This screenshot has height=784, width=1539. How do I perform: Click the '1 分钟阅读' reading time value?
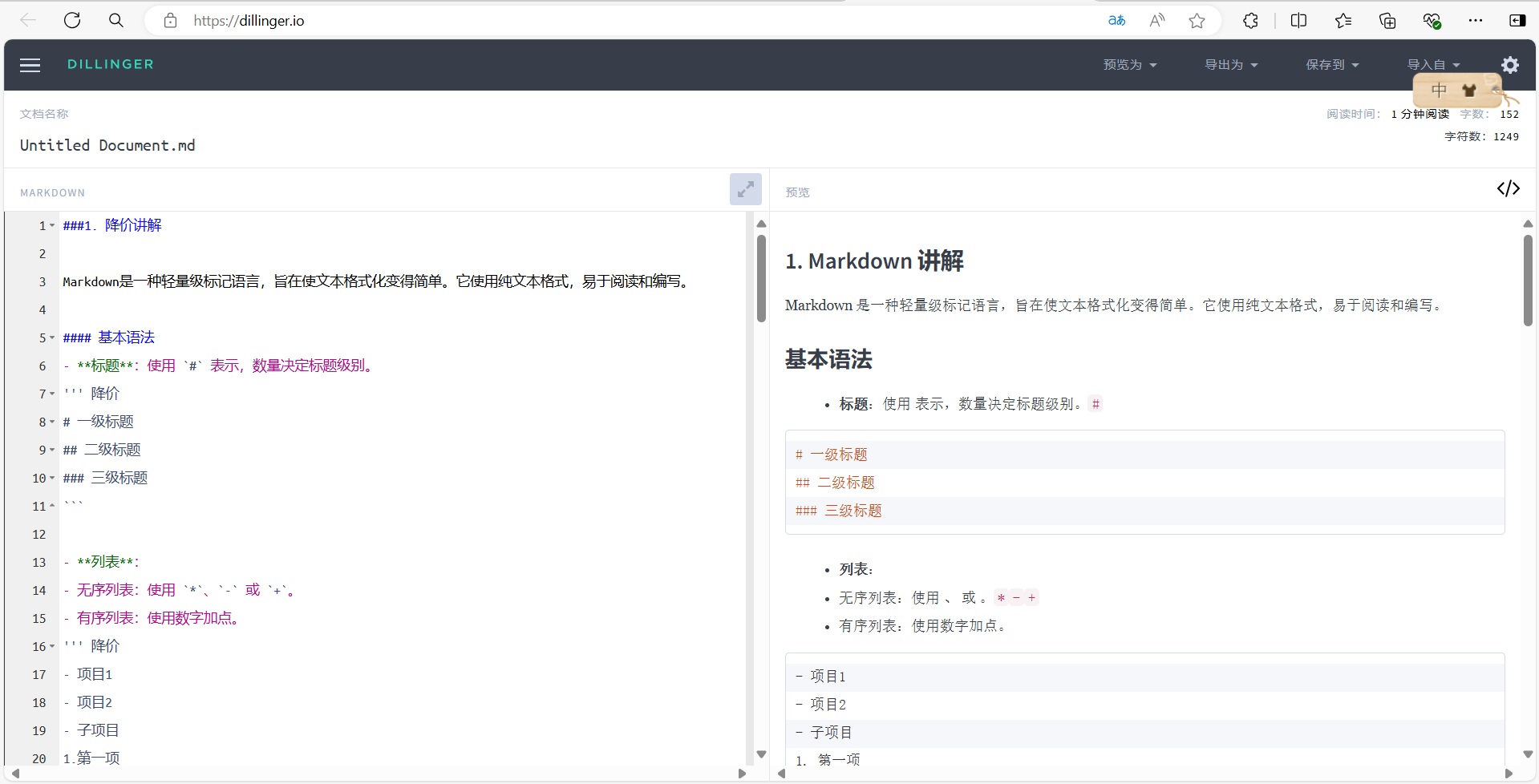[x=1420, y=115]
